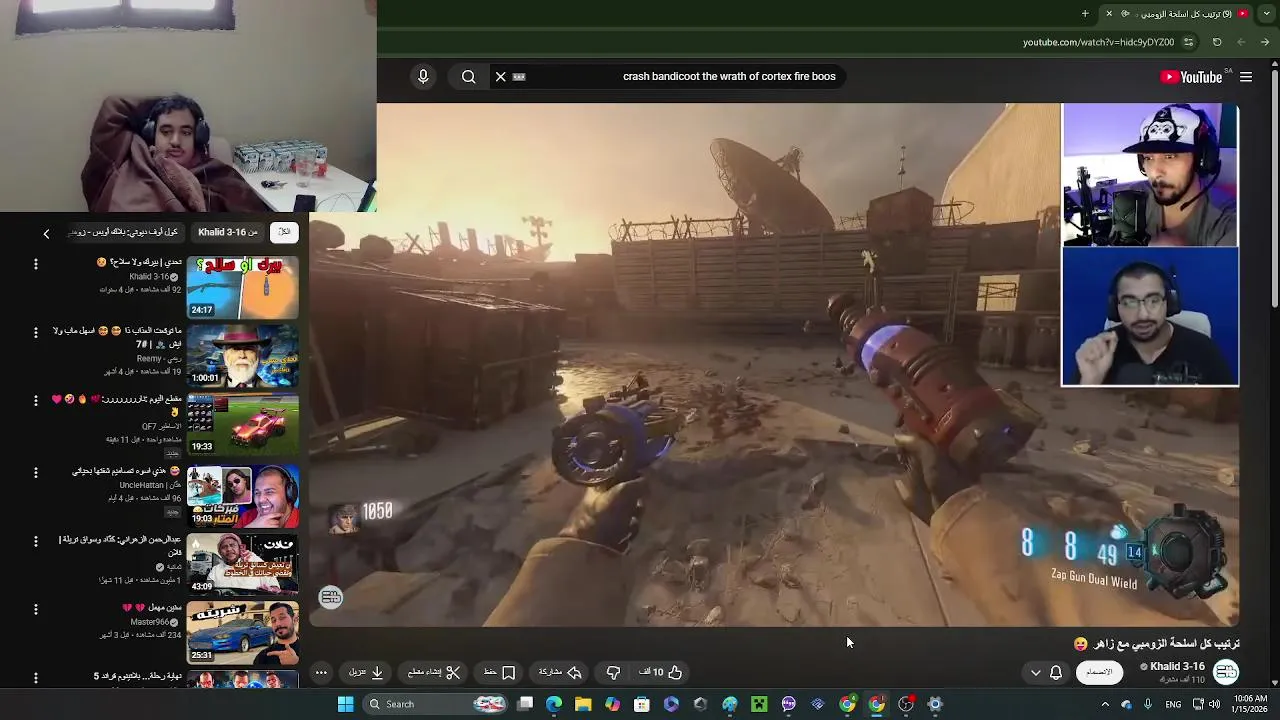Image resolution: width=1280 pixels, height=720 pixels.
Task: Open the Windows Start menu
Action: click(x=345, y=704)
